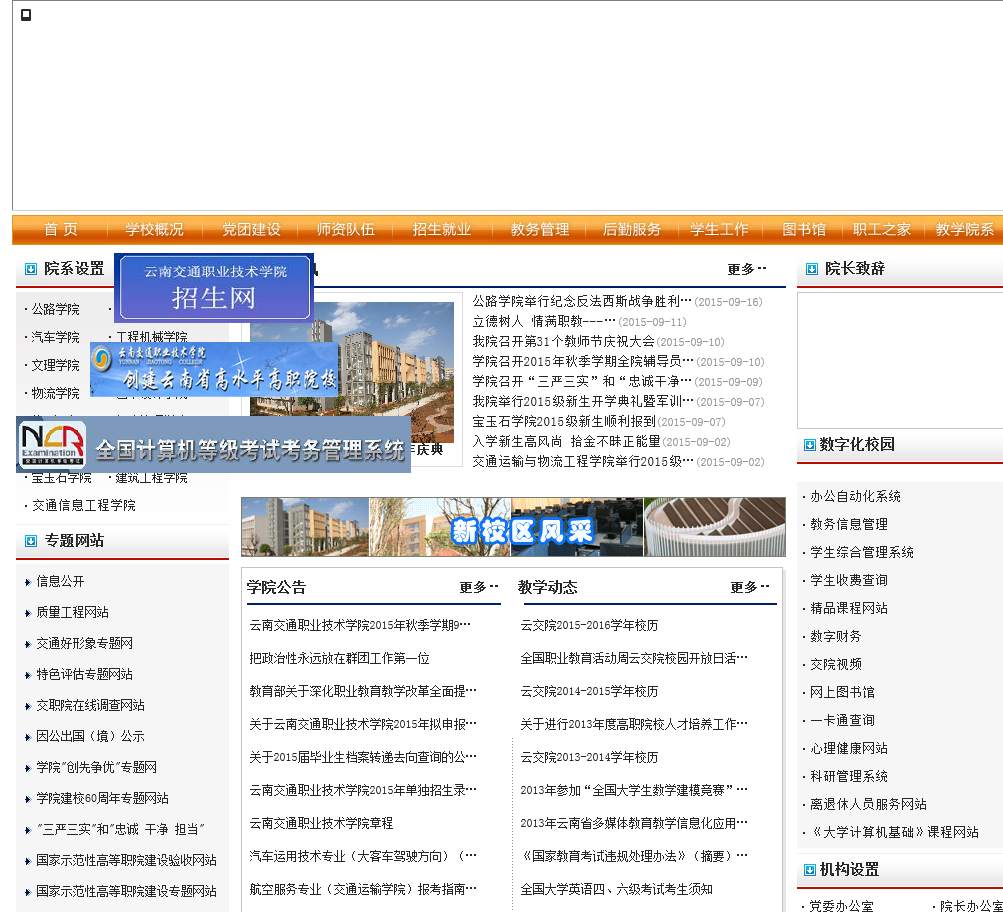
Task: Go to 首页 in the navigation bar
Action: tap(61, 230)
